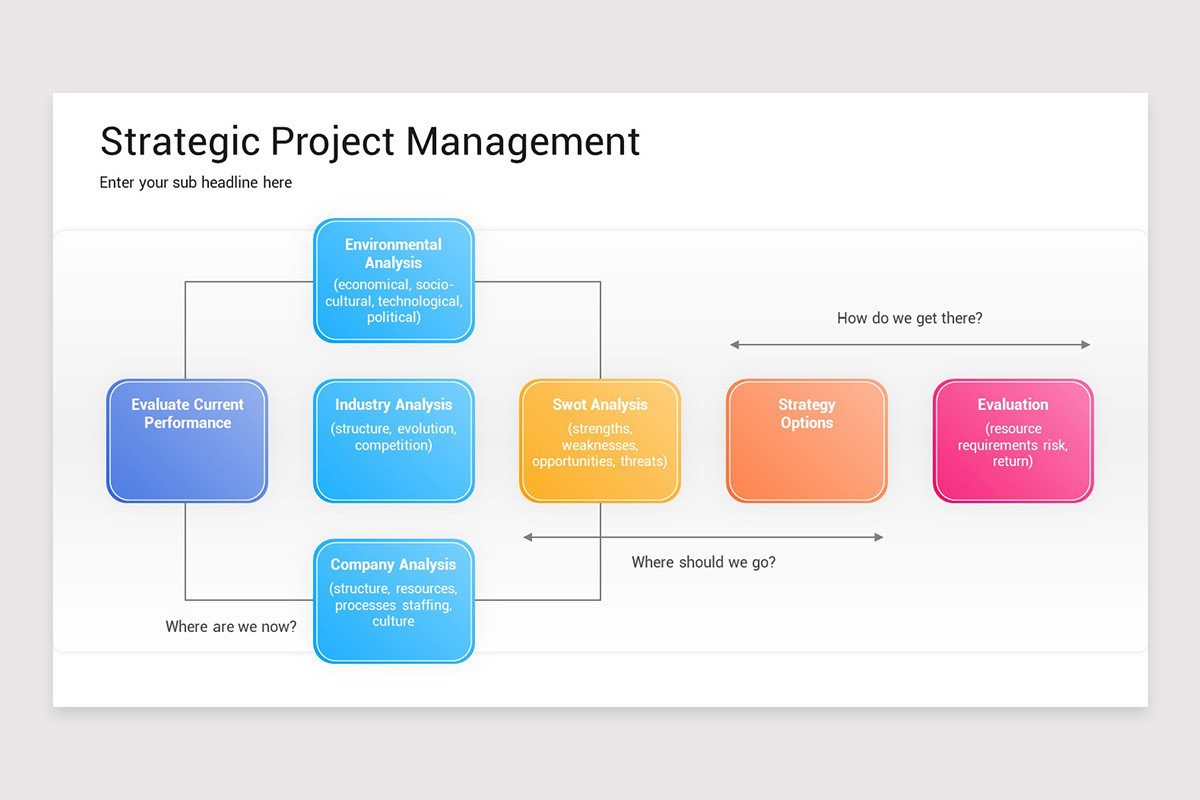Click the Industry Analysis shape
Image resolution: width=1200 pixels, height=800 pixels.
[393, 440]
